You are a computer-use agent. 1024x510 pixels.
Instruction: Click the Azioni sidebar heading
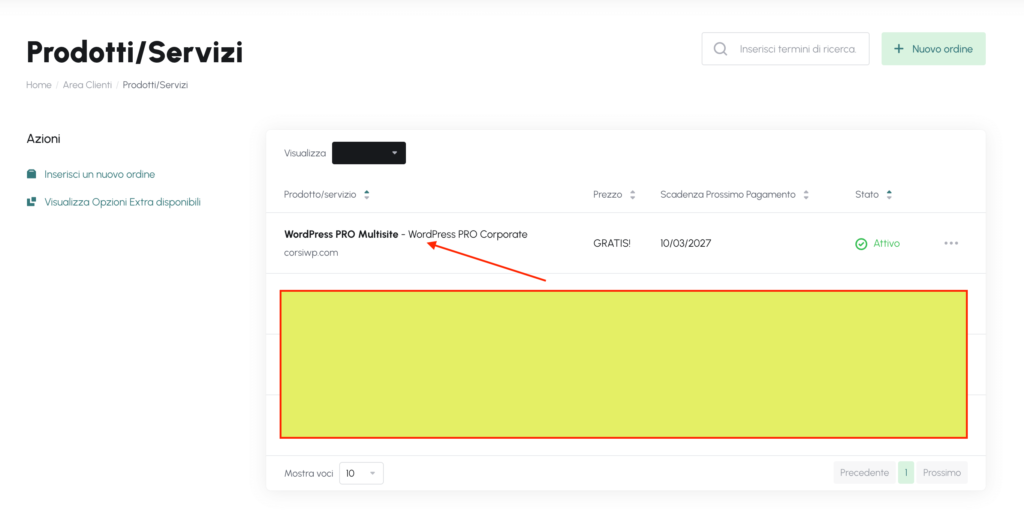tap(43, 138)
